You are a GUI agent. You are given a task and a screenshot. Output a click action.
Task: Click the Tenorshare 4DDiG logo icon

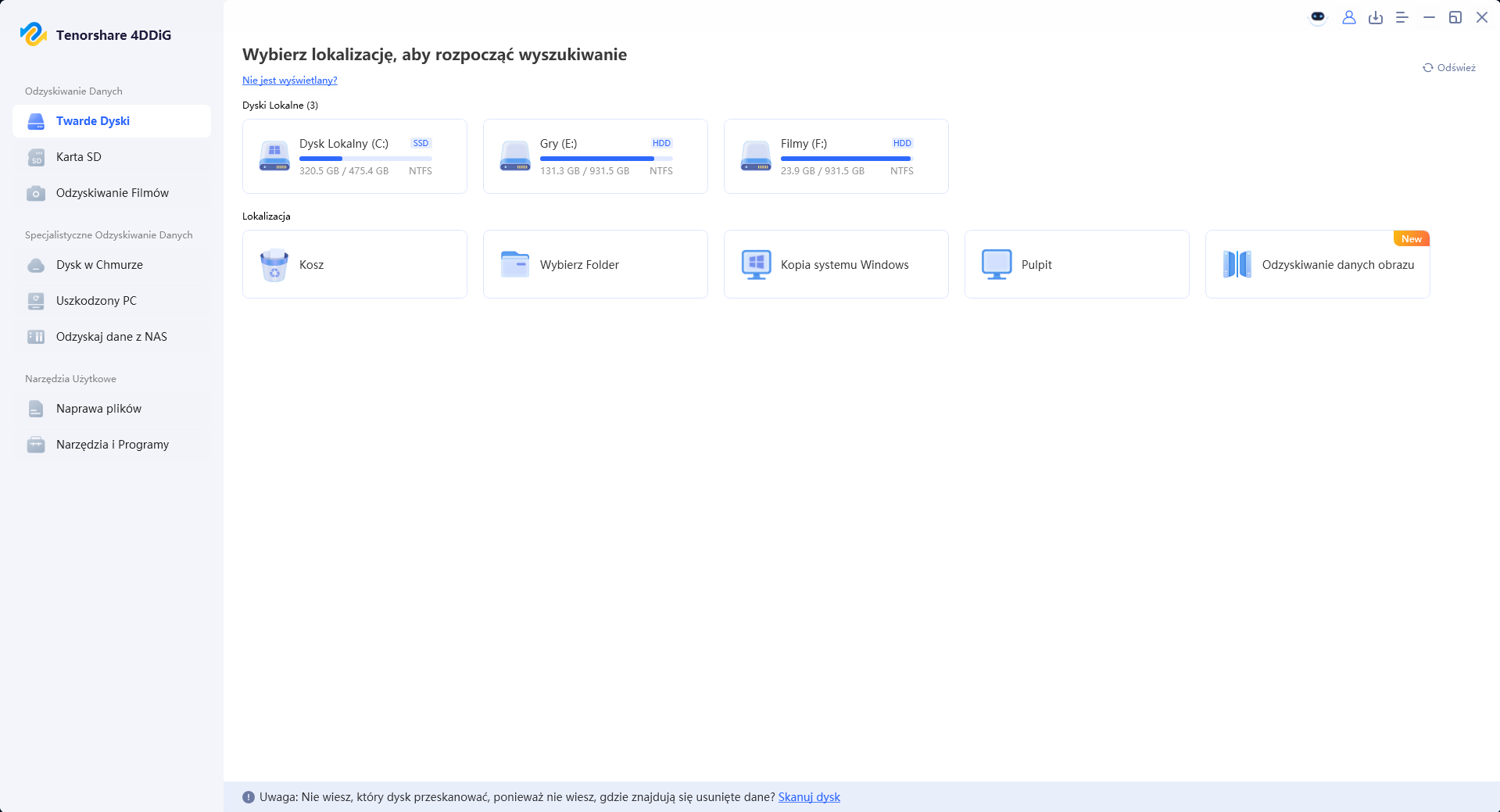coord(34,34)
